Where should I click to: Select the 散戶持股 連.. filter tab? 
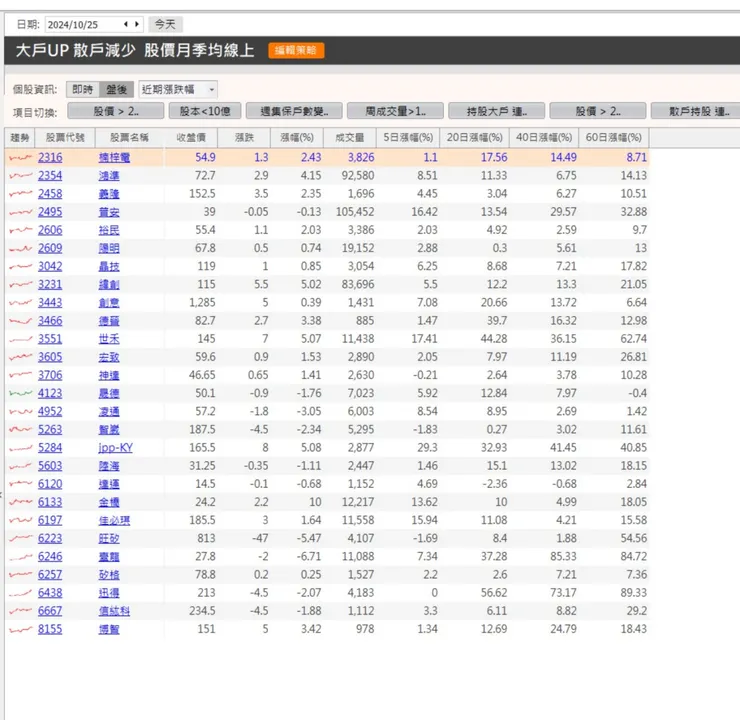click(697, 111)
